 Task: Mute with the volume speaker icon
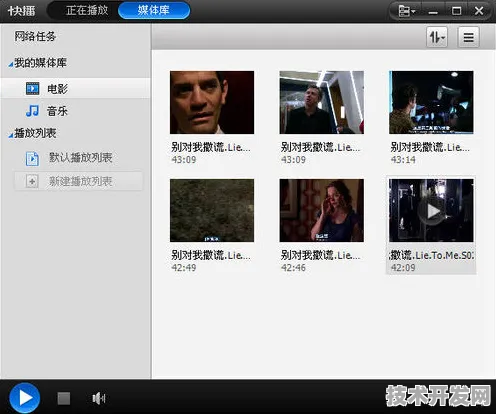pos(99,398)
